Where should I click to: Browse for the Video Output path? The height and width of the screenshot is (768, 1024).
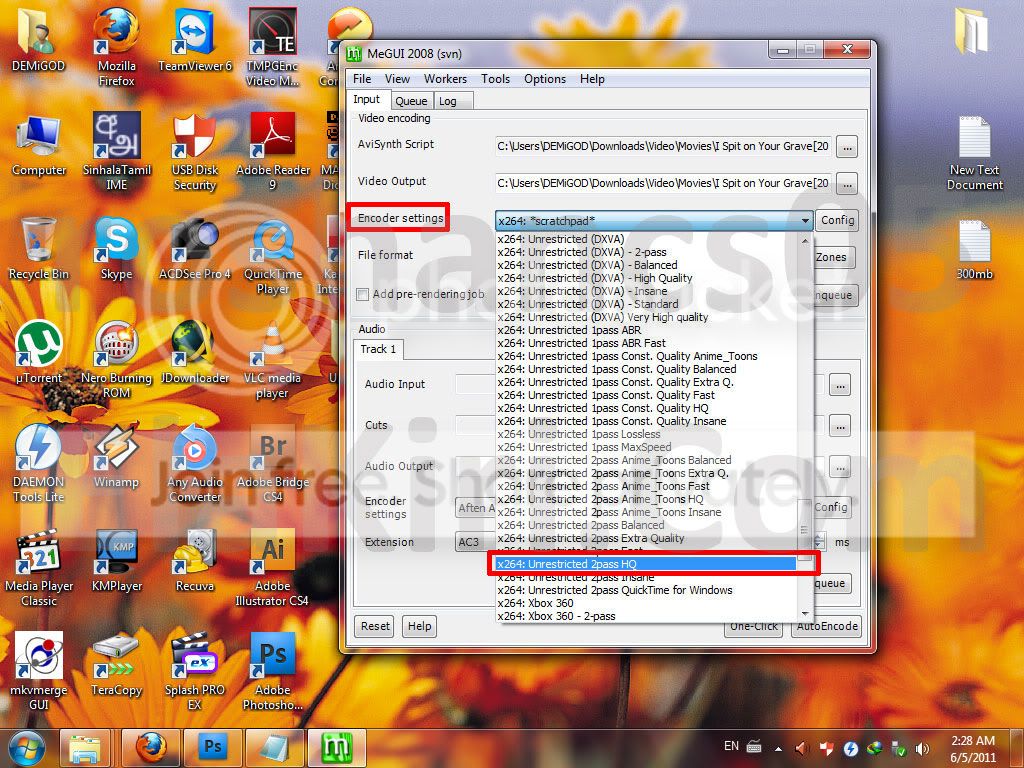click(847, 184)
